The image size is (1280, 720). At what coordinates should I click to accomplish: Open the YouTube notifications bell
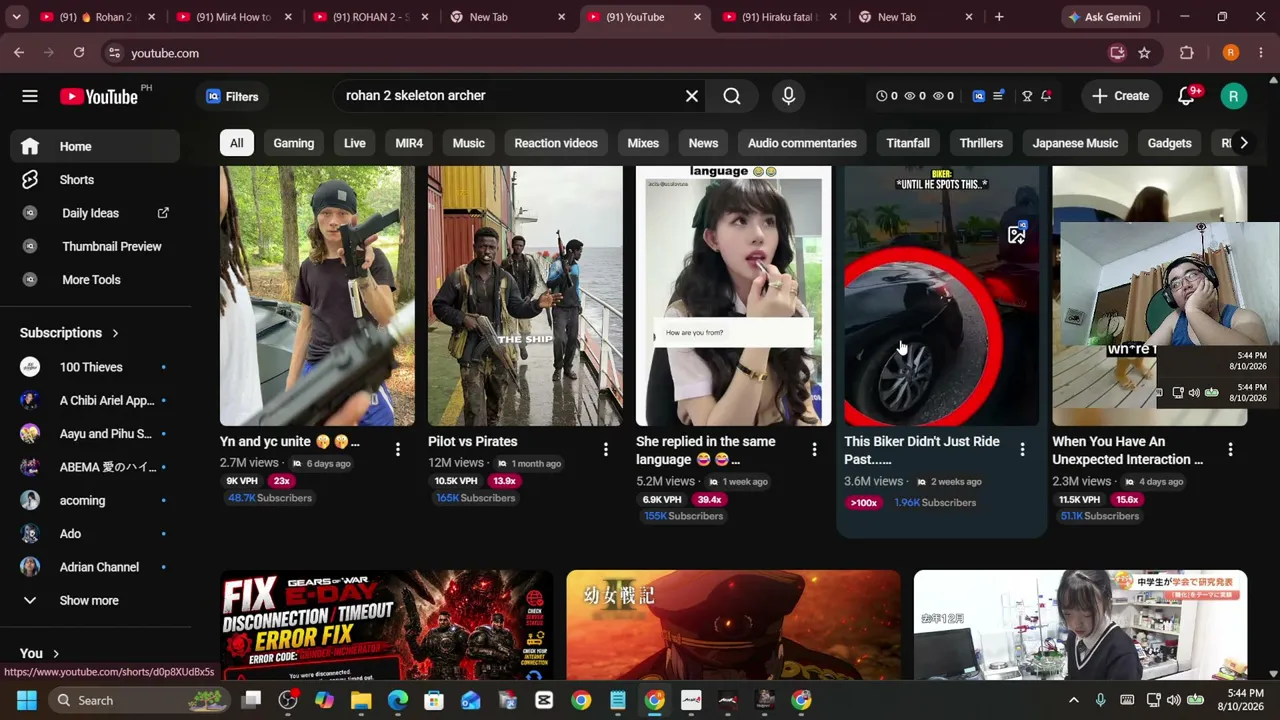point(1187,96)
